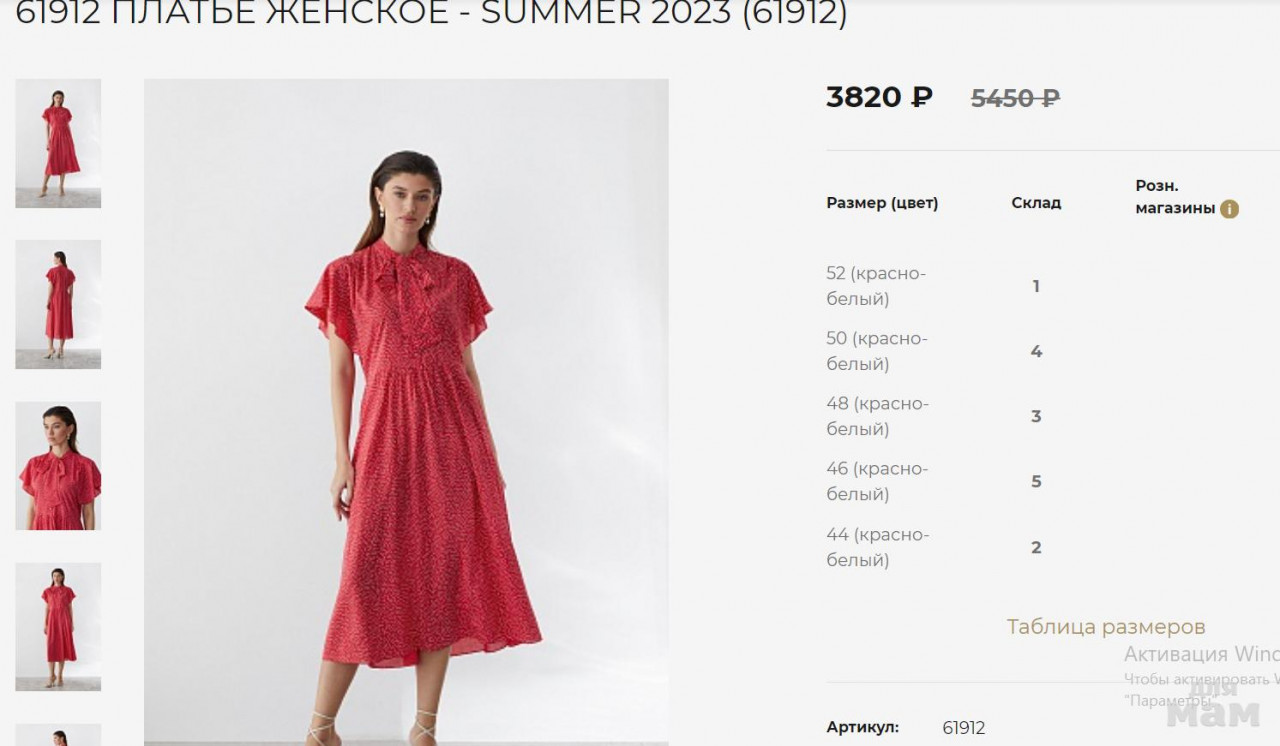Image resolution: width=1280 pixels, height=746 pixels.
Task: Open the Таблица размеров link
Action: click(x=1106, y=627)
